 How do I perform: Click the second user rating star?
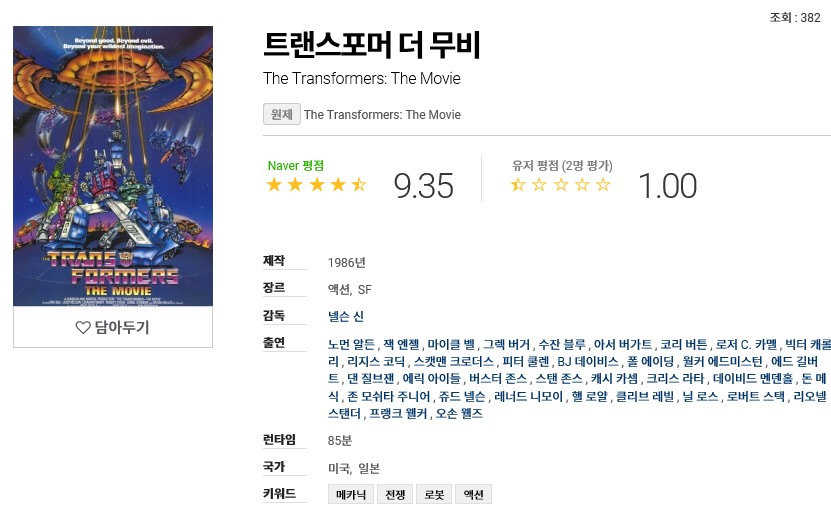(x=539, y=184)
